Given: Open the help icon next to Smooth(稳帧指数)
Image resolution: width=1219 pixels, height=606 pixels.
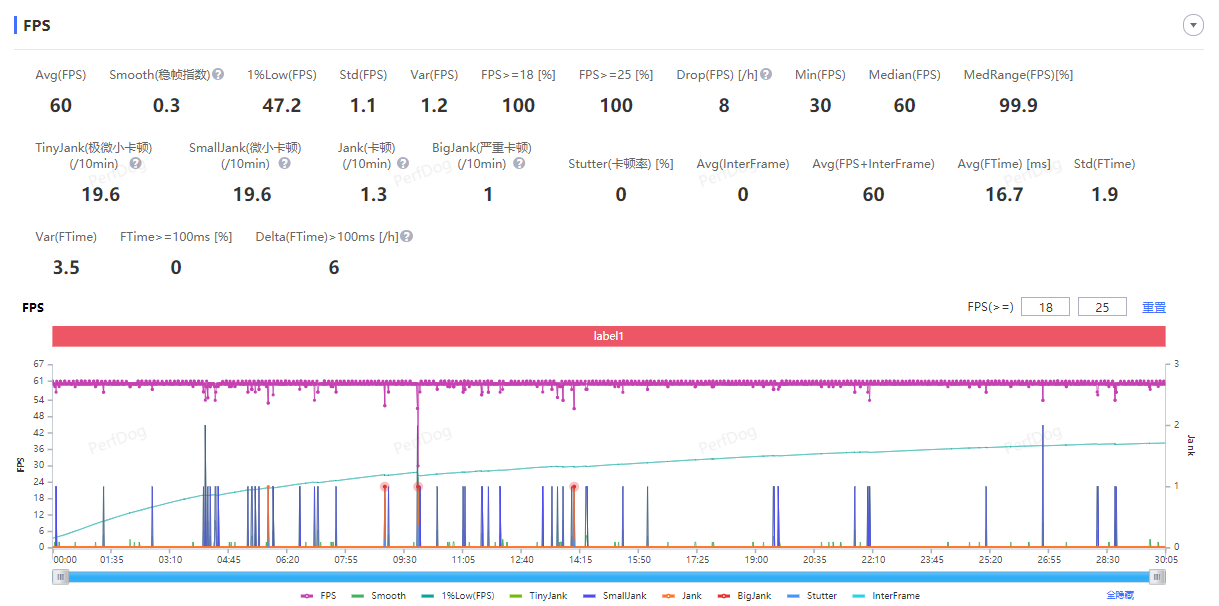Looking at the screenshot, I should [x=218, y=75].
